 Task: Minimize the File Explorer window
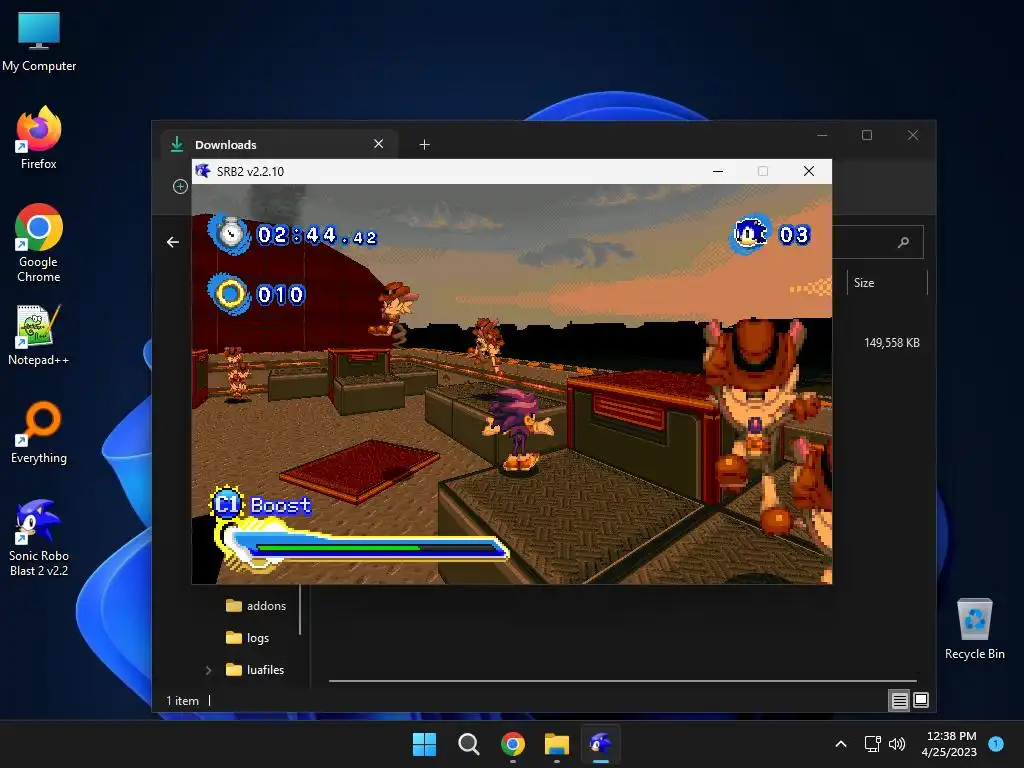point(822,135)
